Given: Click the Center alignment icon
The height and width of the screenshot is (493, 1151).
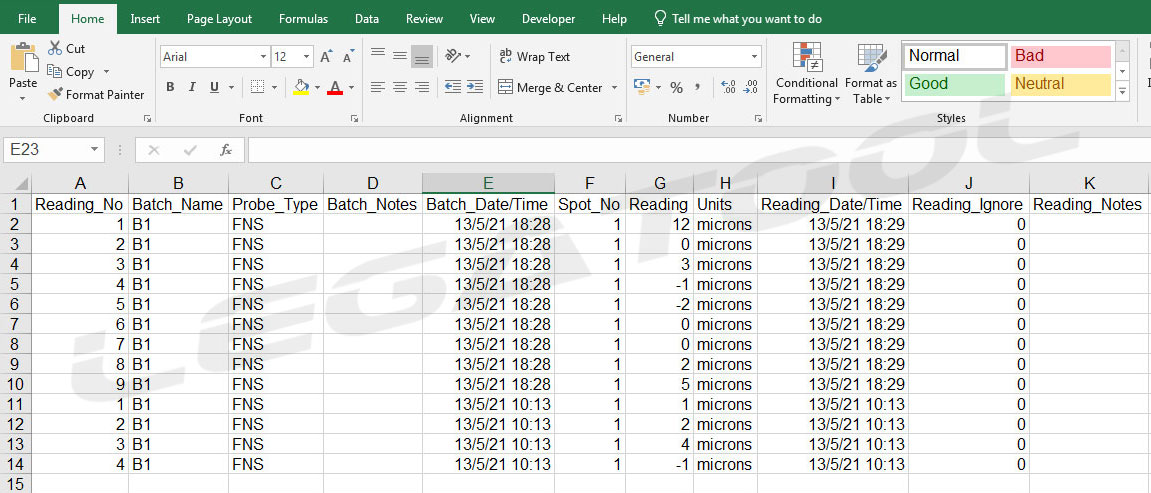Looking at the screenshot, I should pos(399,88).
